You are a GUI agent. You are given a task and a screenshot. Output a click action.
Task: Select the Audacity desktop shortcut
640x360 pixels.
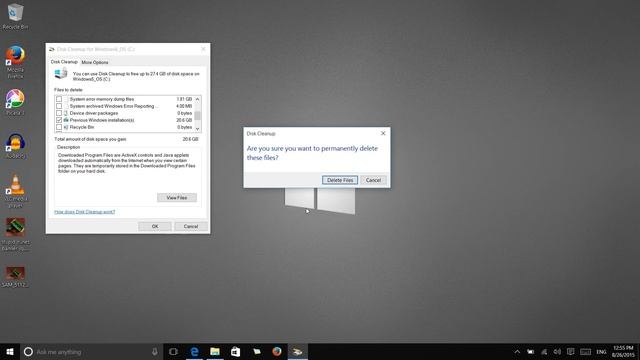tap(15, 146)
